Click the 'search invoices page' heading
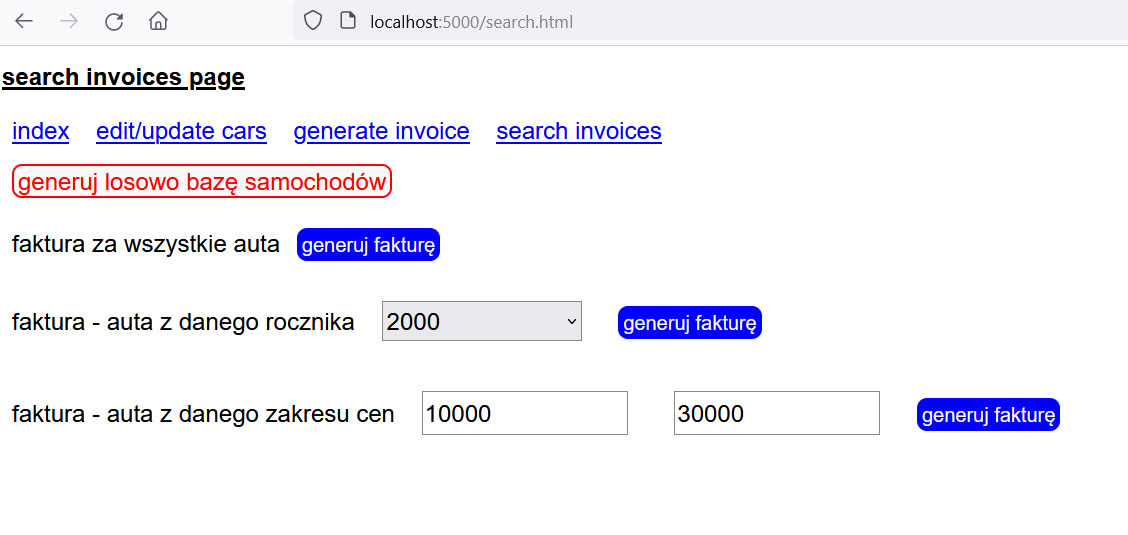 pyautogui.click(x=123, y=77)
